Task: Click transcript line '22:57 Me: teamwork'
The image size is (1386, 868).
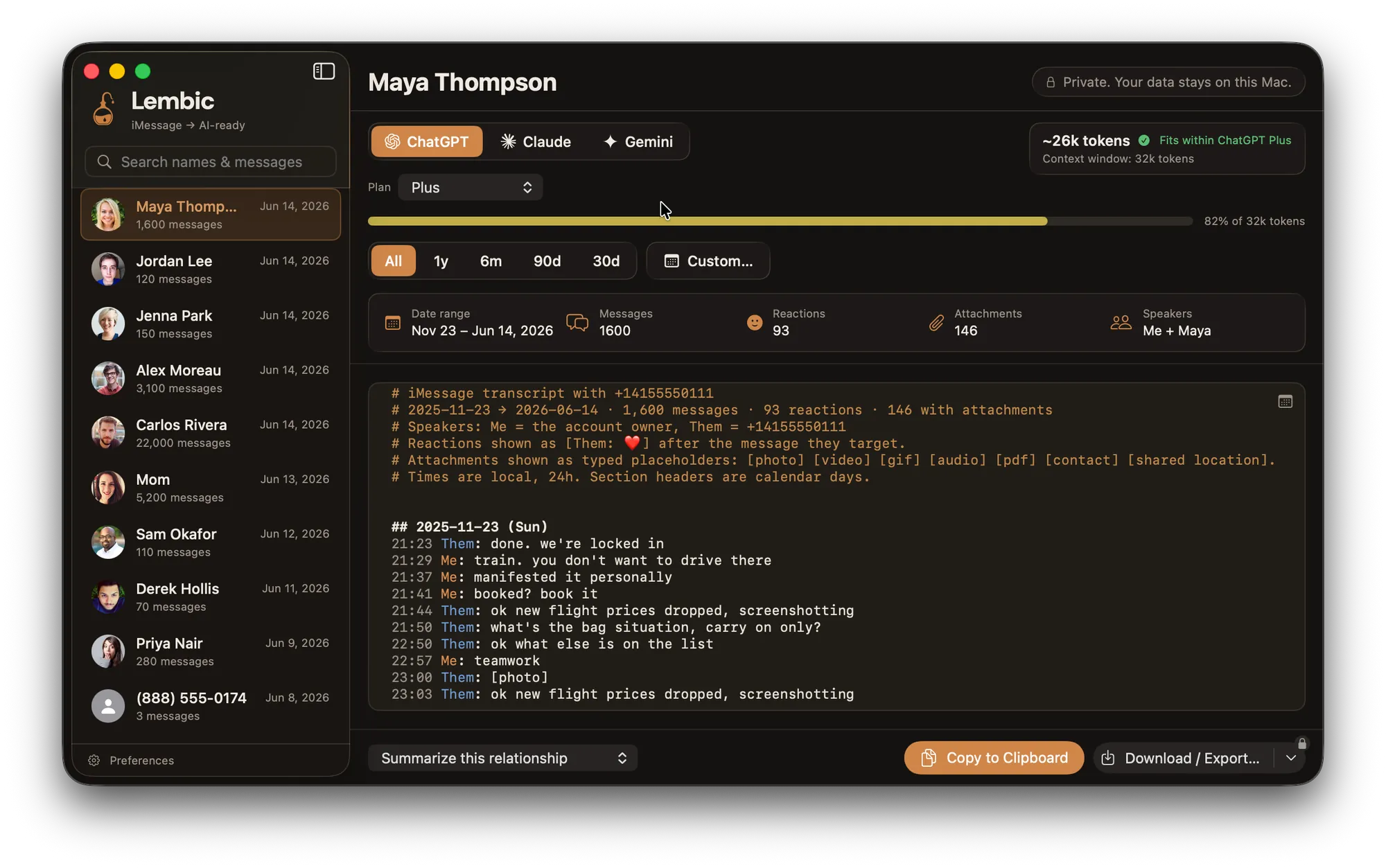Action: (466, 660)
